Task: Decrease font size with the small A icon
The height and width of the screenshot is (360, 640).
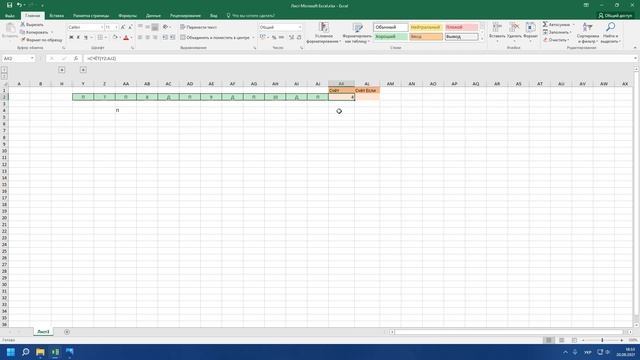Action: tap(130, 27)
